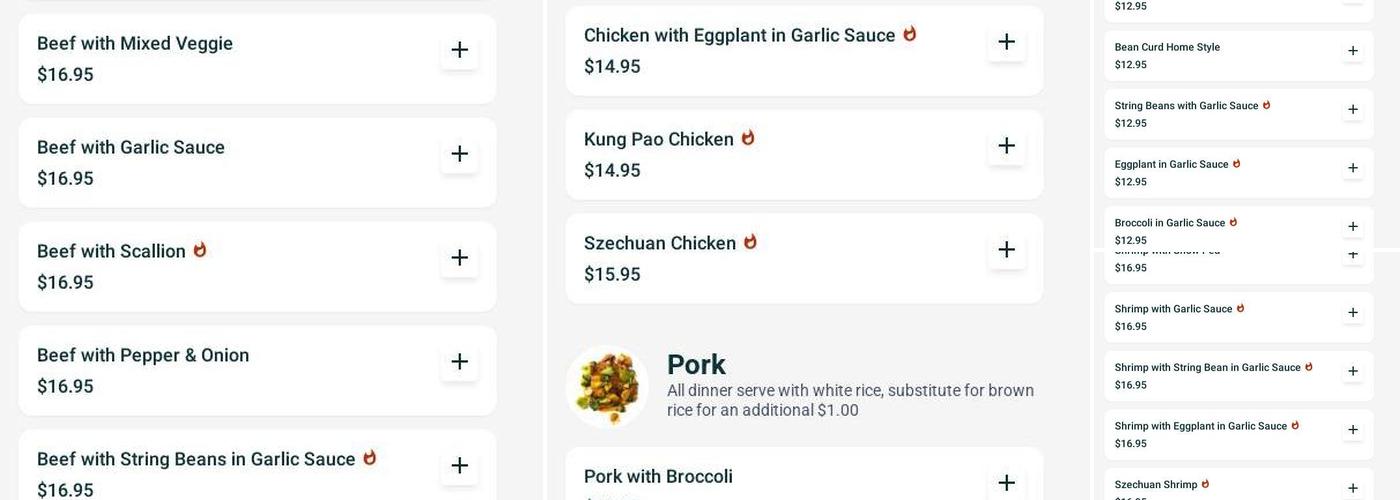Add Chicken with Eggplant in Garlic Sauce
Image resolution: width=1400 pixels, height=500 pixels.
(x=1007, y=42)
